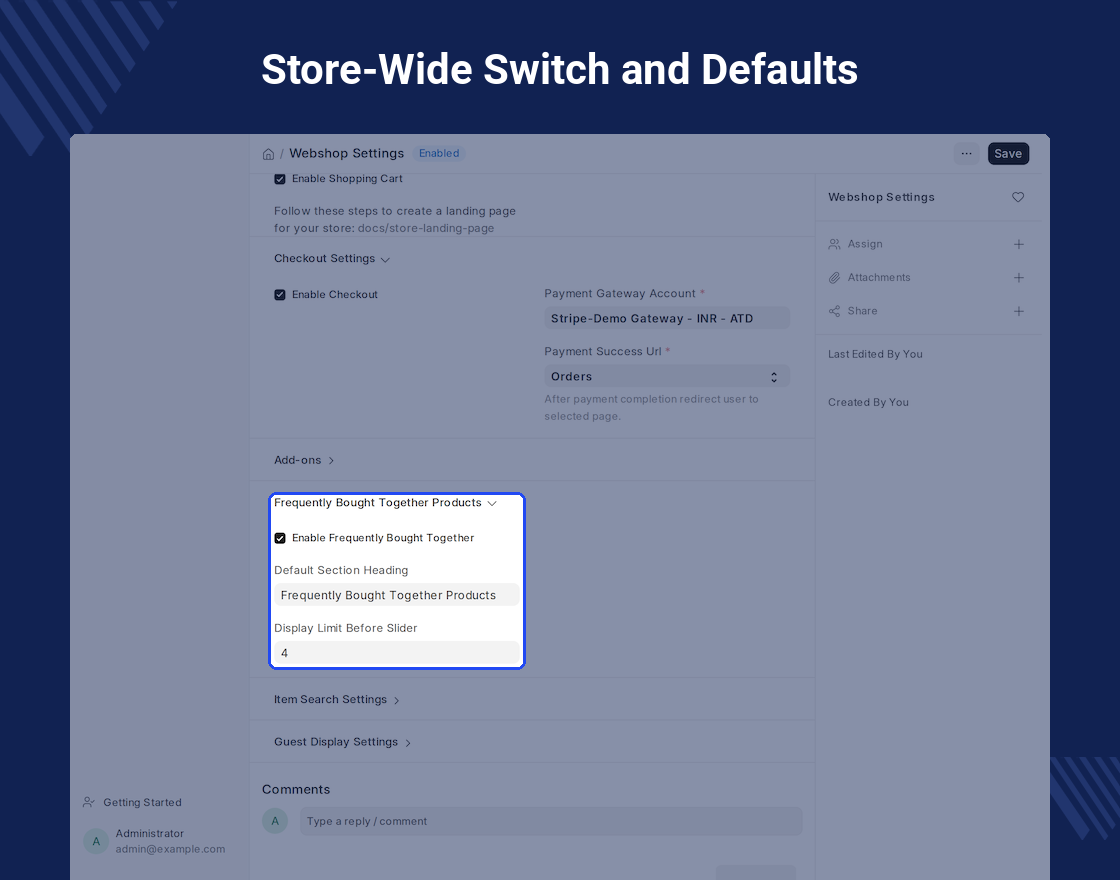Click the Share label in sidebar
The height and width of the screenshot is (880, 1120).
pyautogui.click(x=862, y=311)
